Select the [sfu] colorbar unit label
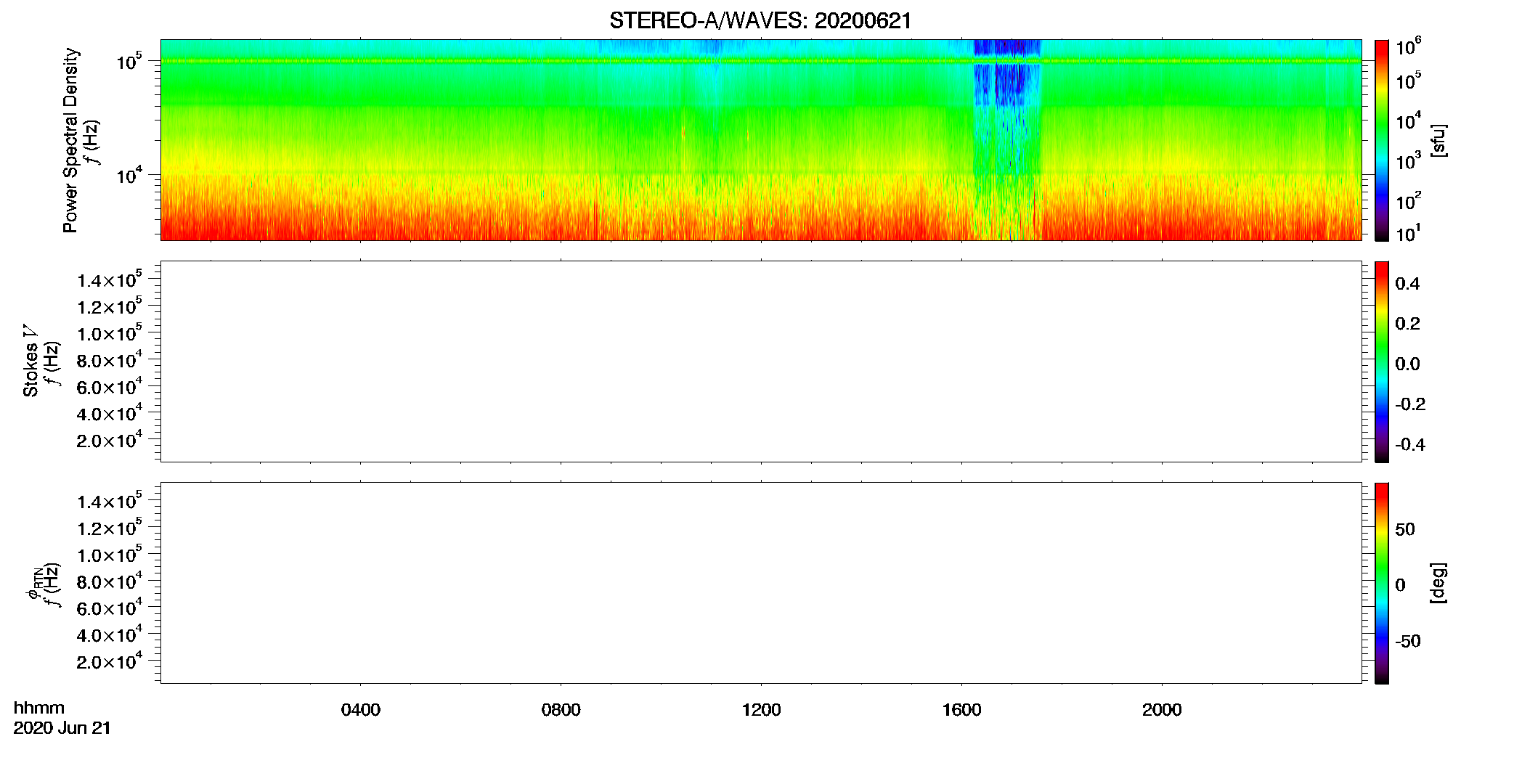The height and width of the screenshot is (784, 1522). pyautogui.click(x=1438, y=140)
